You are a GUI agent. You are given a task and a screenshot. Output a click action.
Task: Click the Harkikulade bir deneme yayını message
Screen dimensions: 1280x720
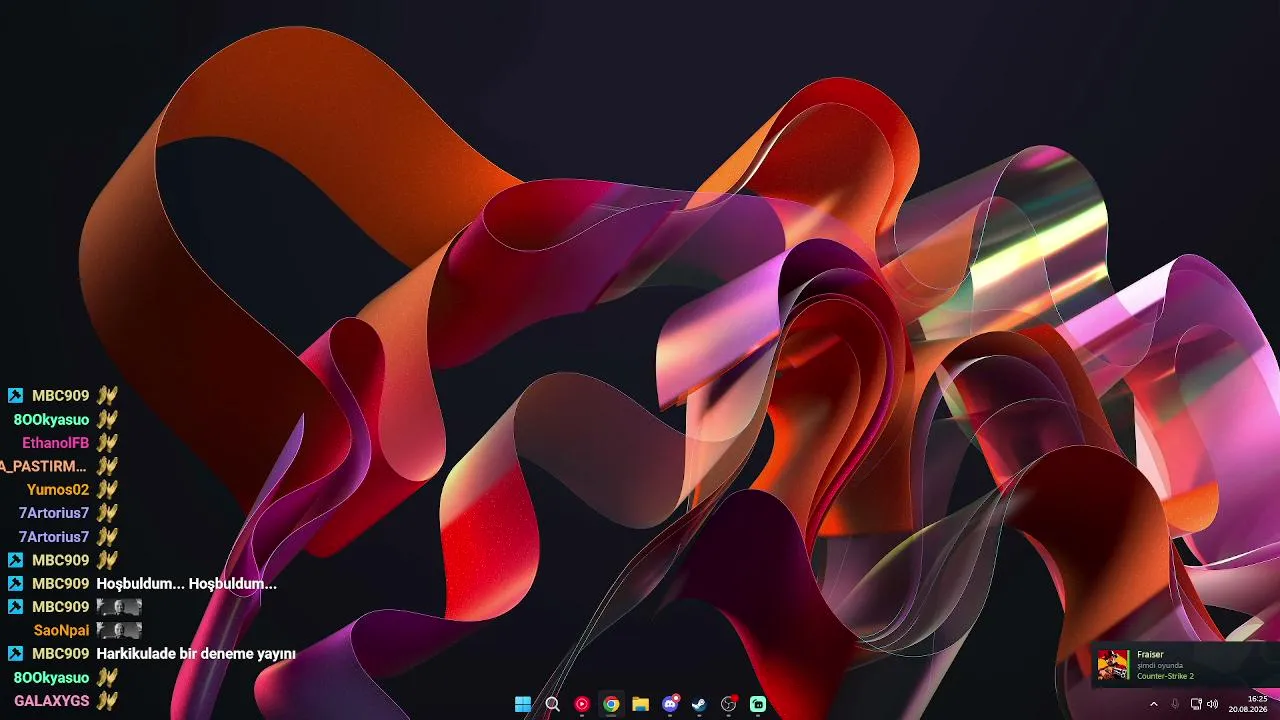tap(196, 654)
